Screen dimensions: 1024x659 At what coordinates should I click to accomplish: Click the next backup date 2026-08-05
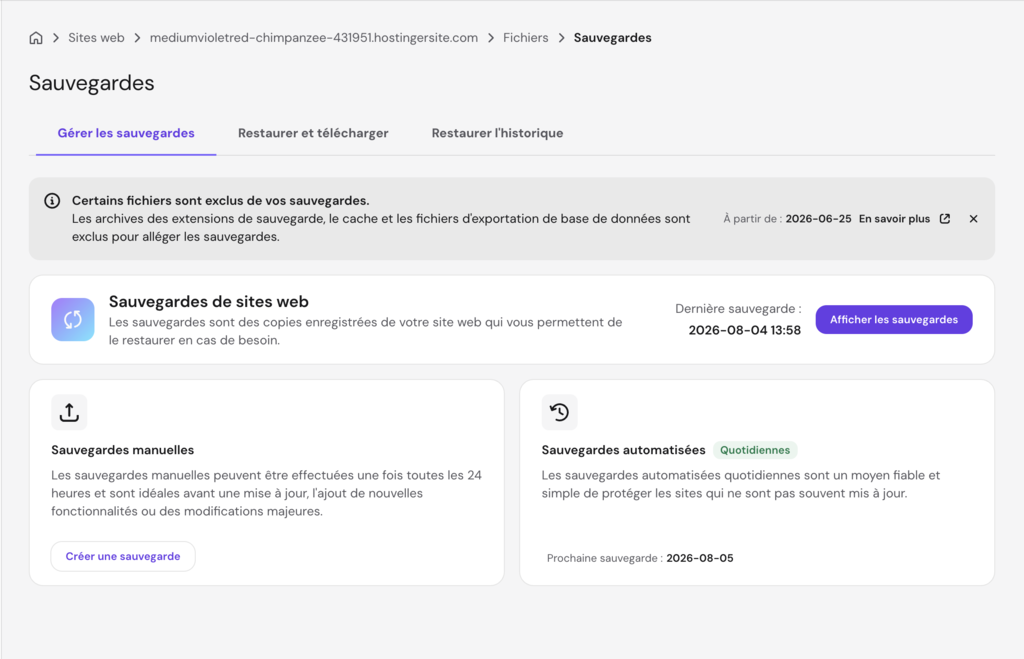pyautogui.click(x=699, y=558)
